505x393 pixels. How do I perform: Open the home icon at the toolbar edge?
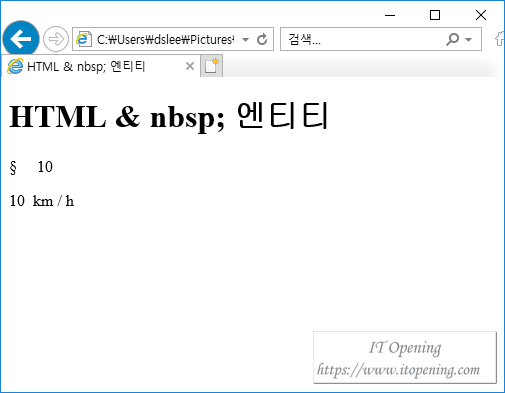tap(499, 39)
